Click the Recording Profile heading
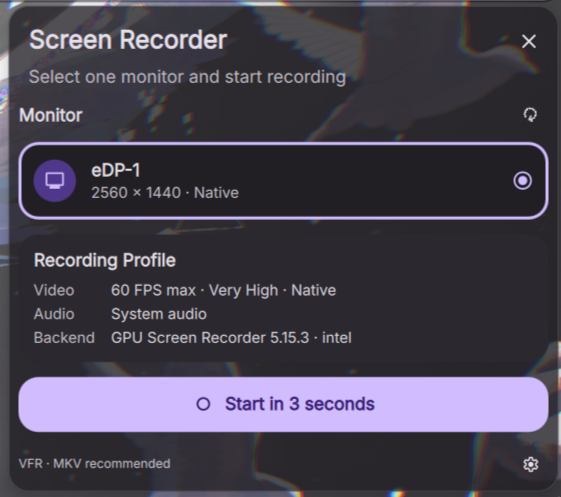The width and height of the screenshot is (561, 497). pos(105,260)
